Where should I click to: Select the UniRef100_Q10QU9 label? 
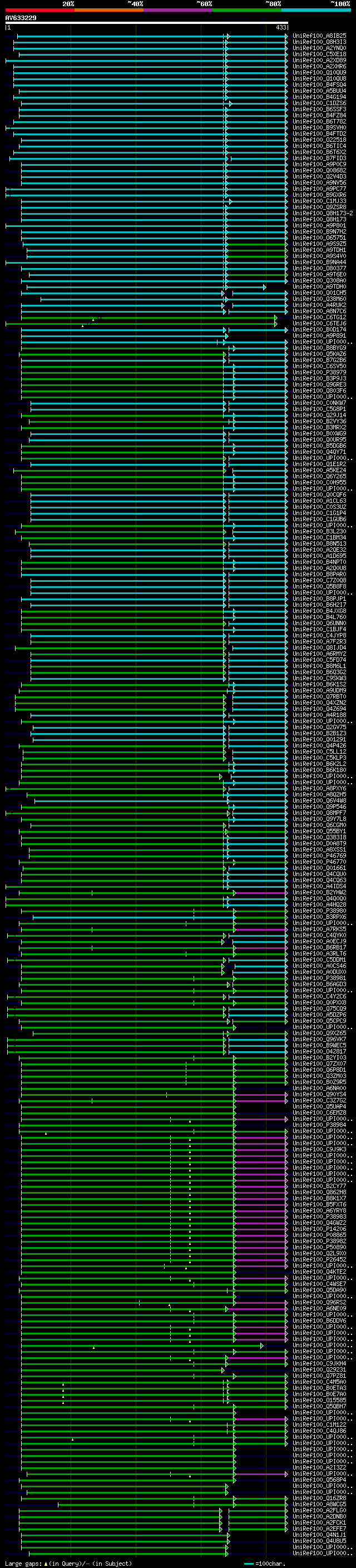point(319,72)
